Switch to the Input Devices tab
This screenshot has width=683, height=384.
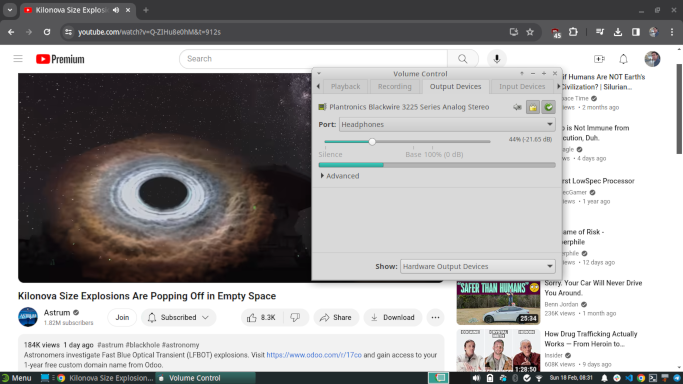click(x=522, y=87)
